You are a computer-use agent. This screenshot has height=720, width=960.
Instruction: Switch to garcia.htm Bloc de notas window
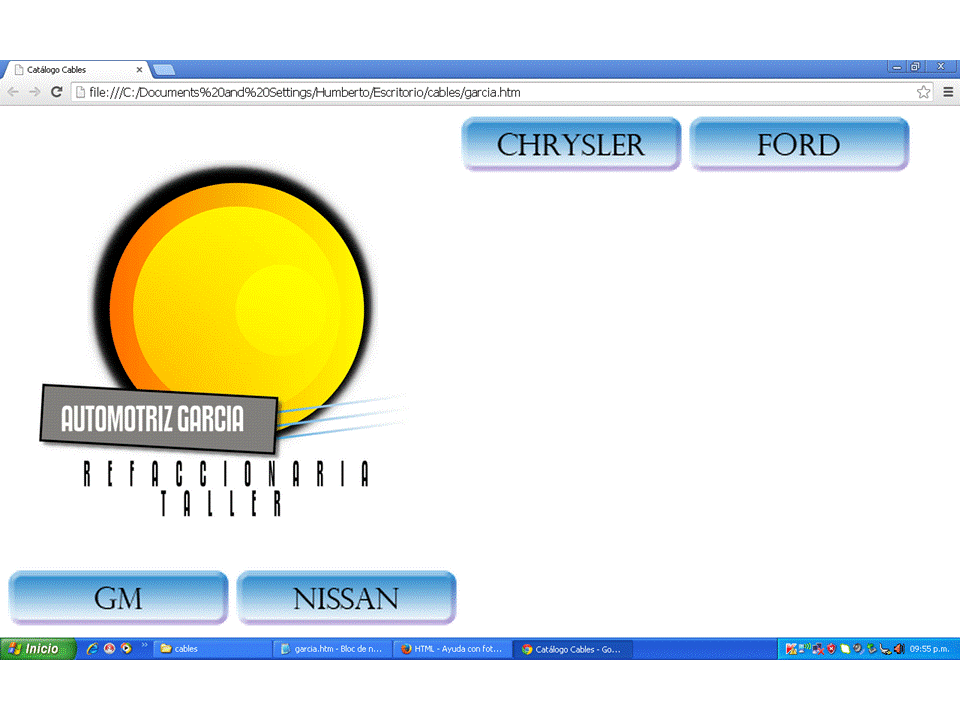click(332, 648)
